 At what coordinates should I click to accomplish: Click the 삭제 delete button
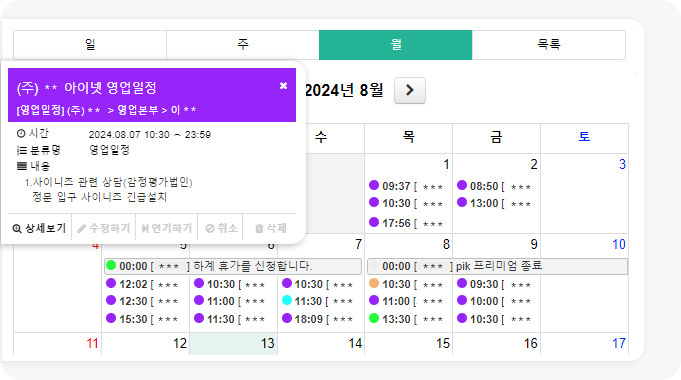[271, 228]
